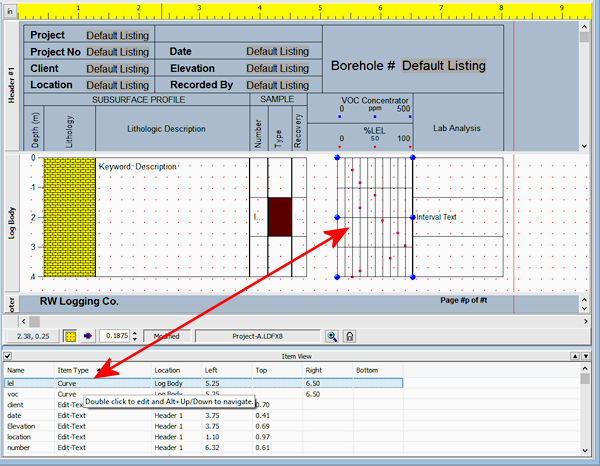This screenshot has height=466, width=600.
Task: Sort by the Location column header
Action: [x=167, y=370]
